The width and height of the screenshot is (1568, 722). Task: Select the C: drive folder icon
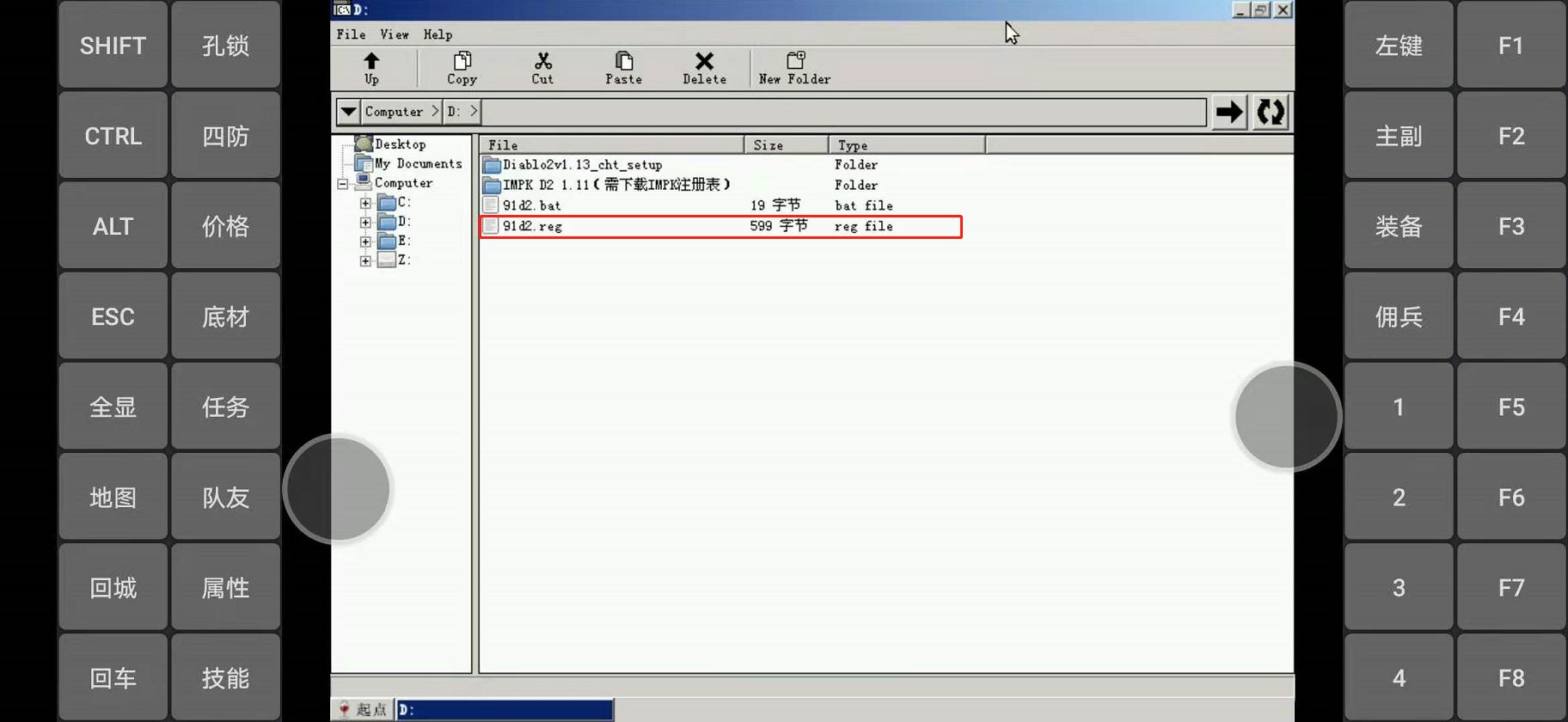coord(387,203)
